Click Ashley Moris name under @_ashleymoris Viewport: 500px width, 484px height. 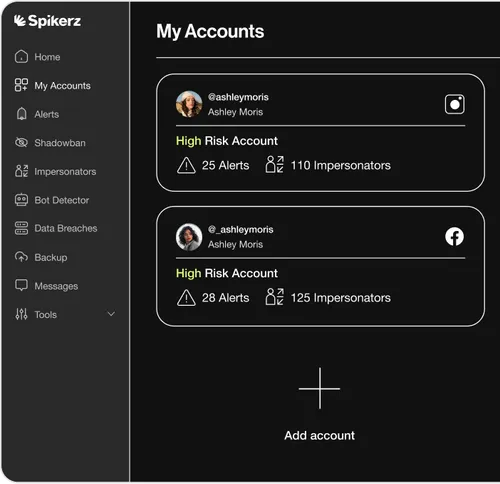point(235,244)
